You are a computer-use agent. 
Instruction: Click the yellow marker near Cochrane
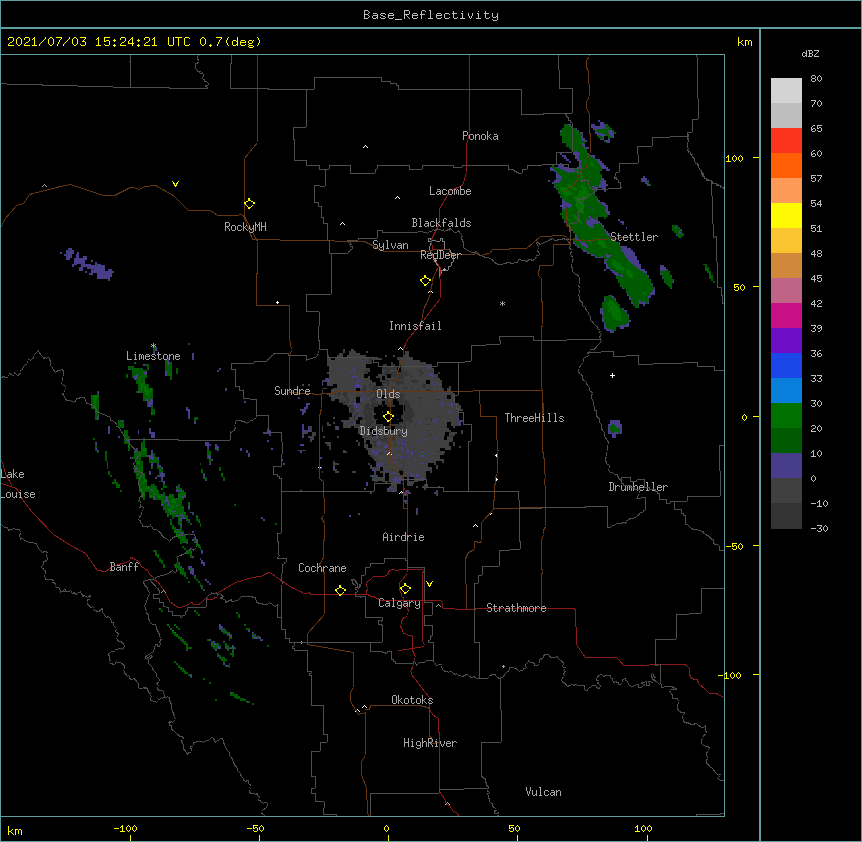(x=340, y=590)
